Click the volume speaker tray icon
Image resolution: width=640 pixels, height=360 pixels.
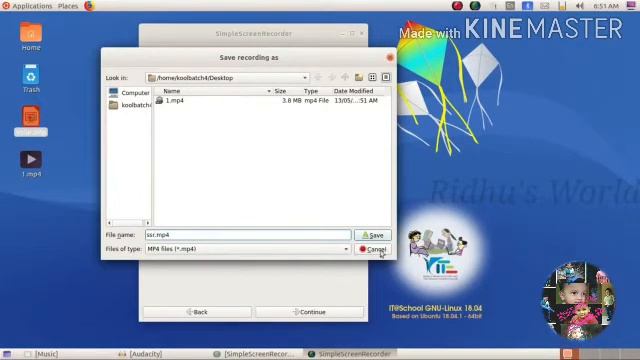(579, 6)
